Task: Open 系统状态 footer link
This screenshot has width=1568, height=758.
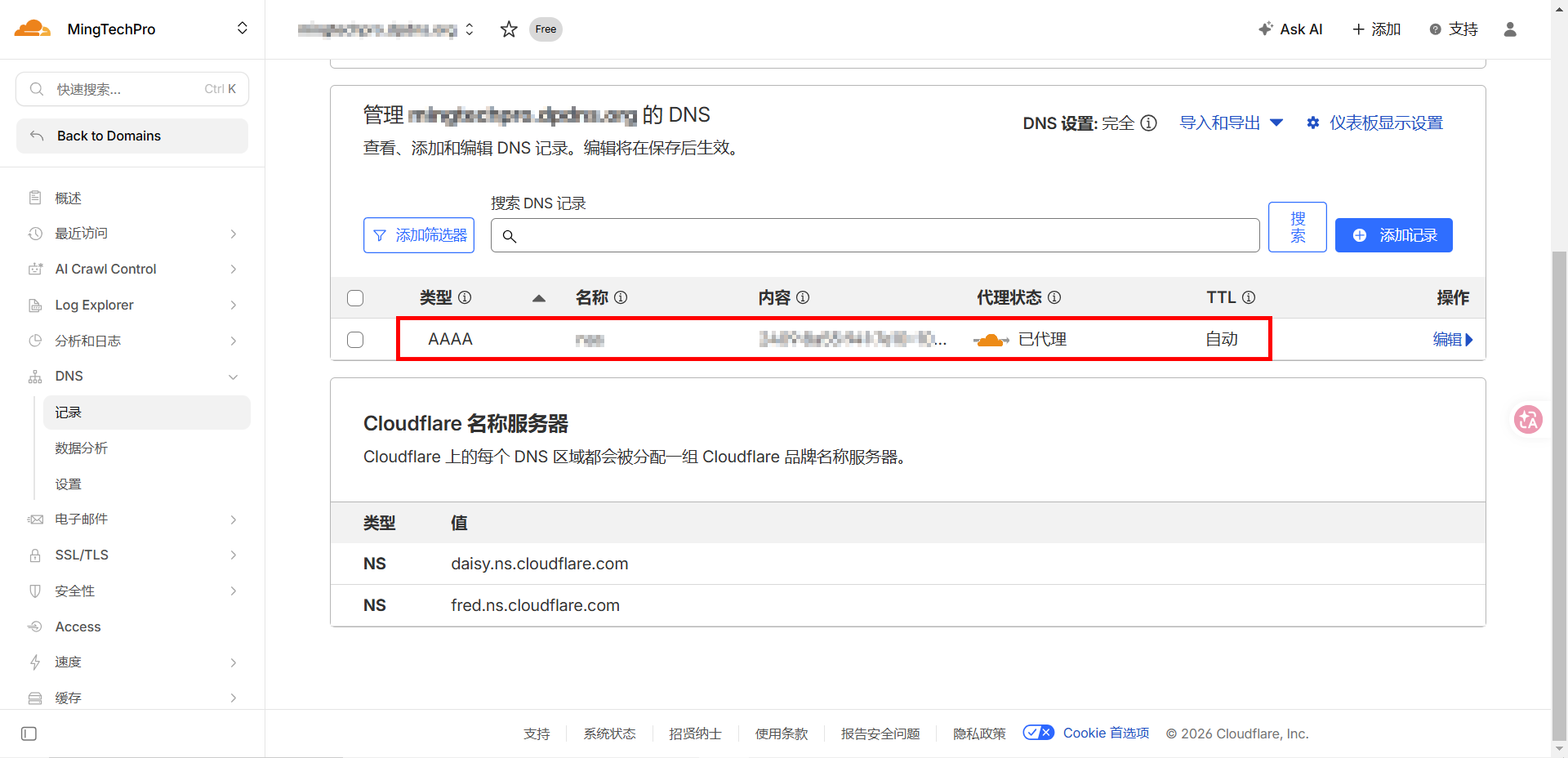Action: 609,733
